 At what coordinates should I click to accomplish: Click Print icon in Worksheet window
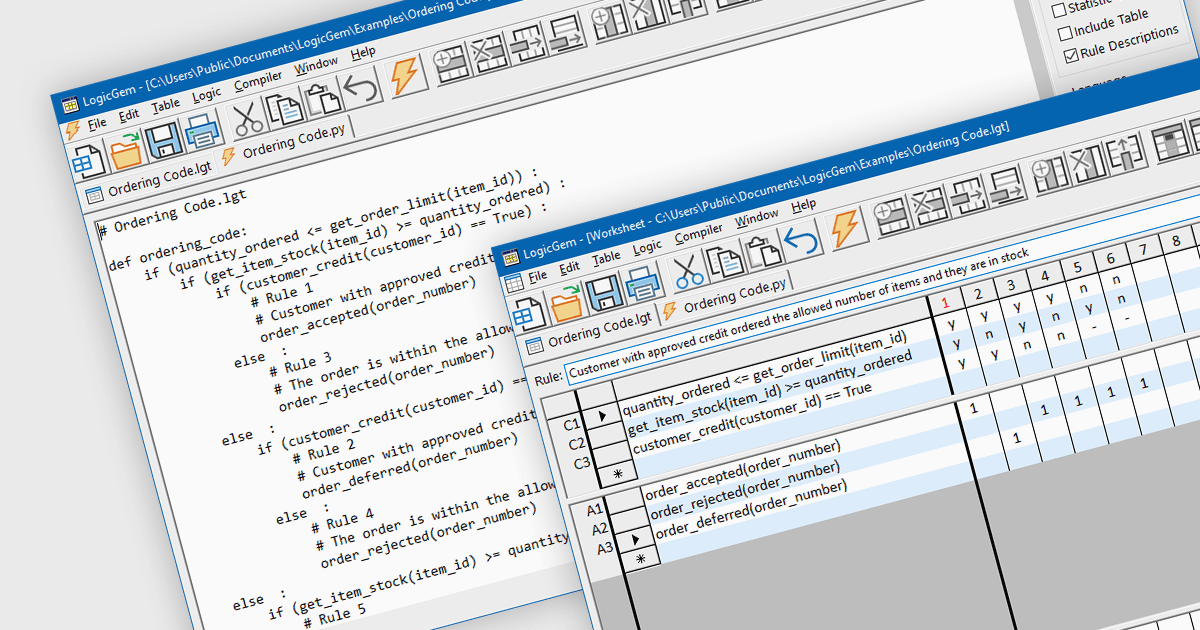click(643, 283)
